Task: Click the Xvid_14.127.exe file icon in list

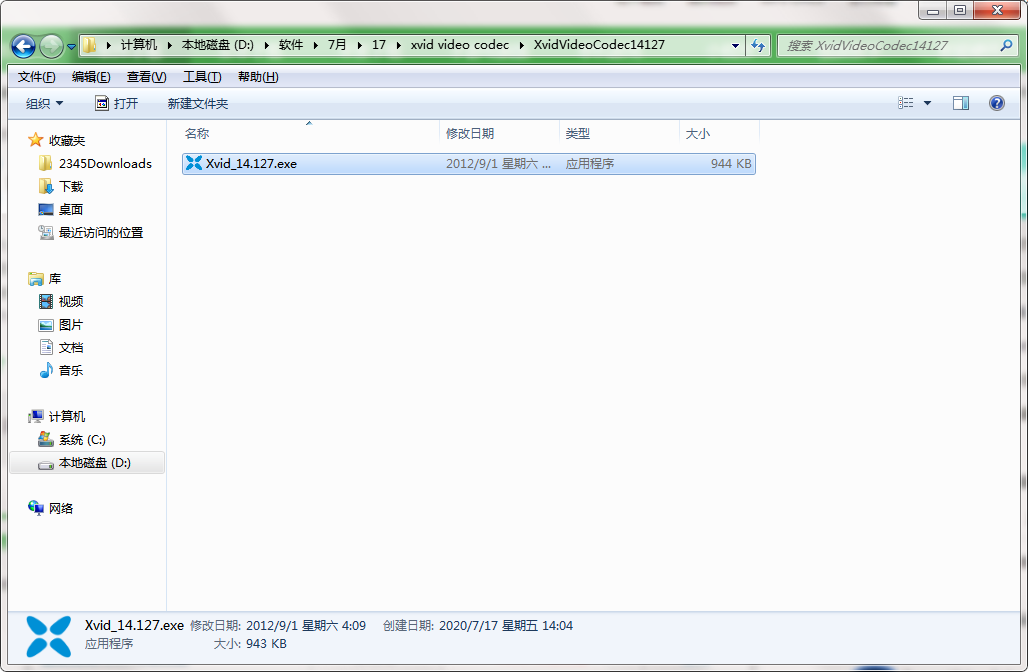Action: click(x=193, y=163)
